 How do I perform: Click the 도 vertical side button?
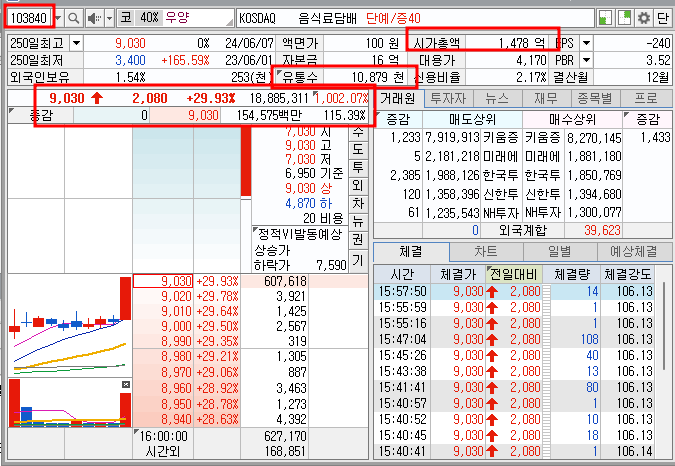pyautogui.click(x=358, y=149)
